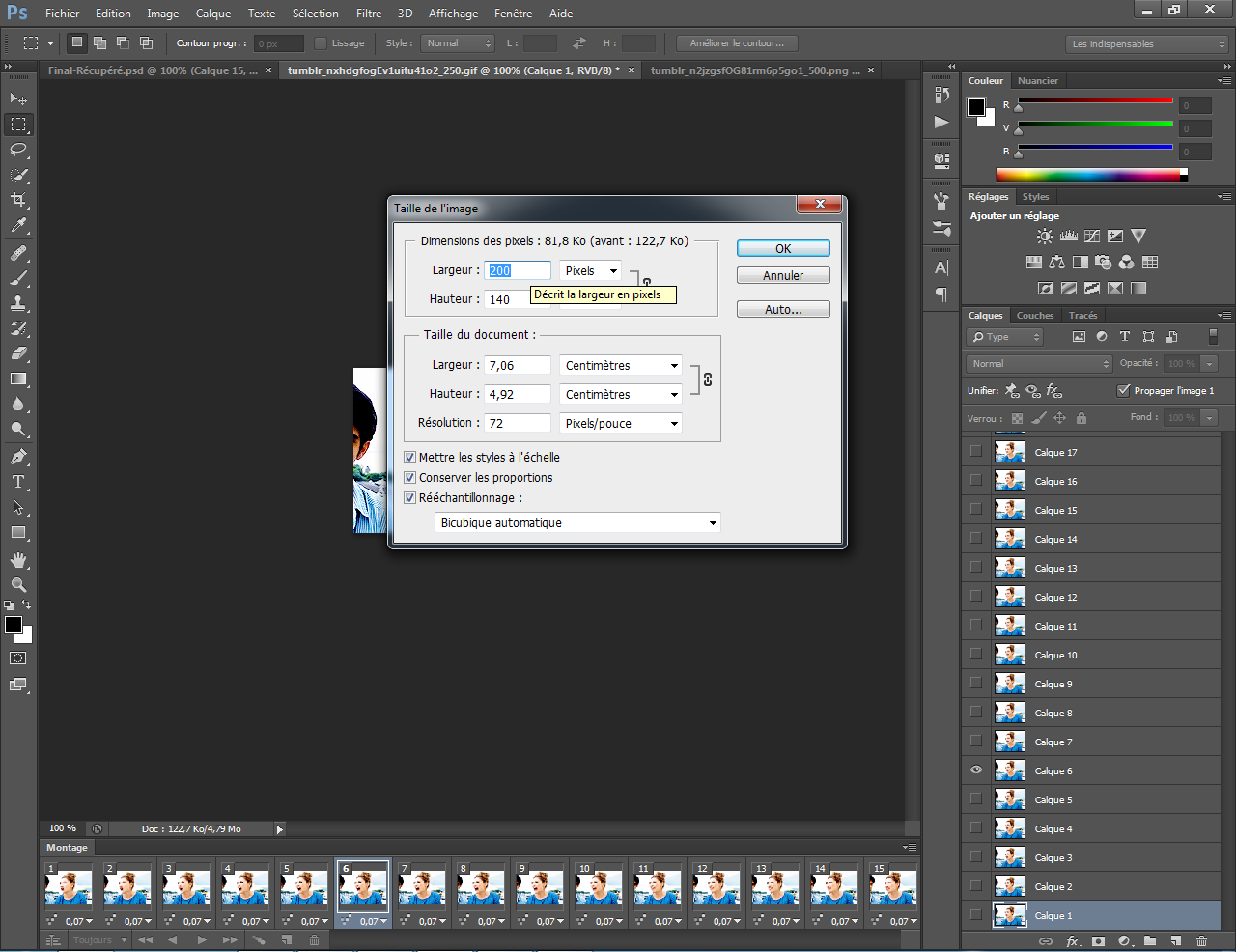
Task: Add a Color Balance adjustment
Action: coord(1057,262)
